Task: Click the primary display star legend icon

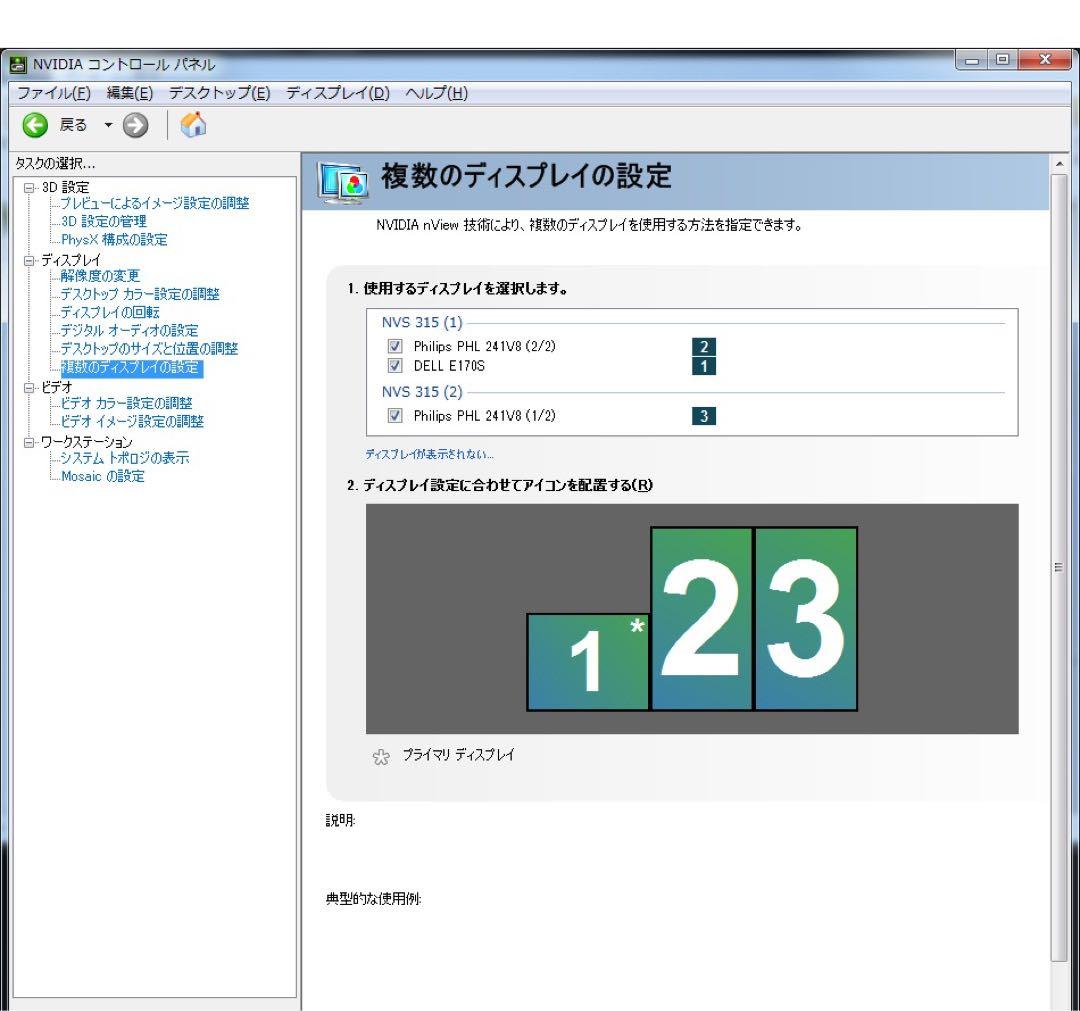Action: [381, 757]
